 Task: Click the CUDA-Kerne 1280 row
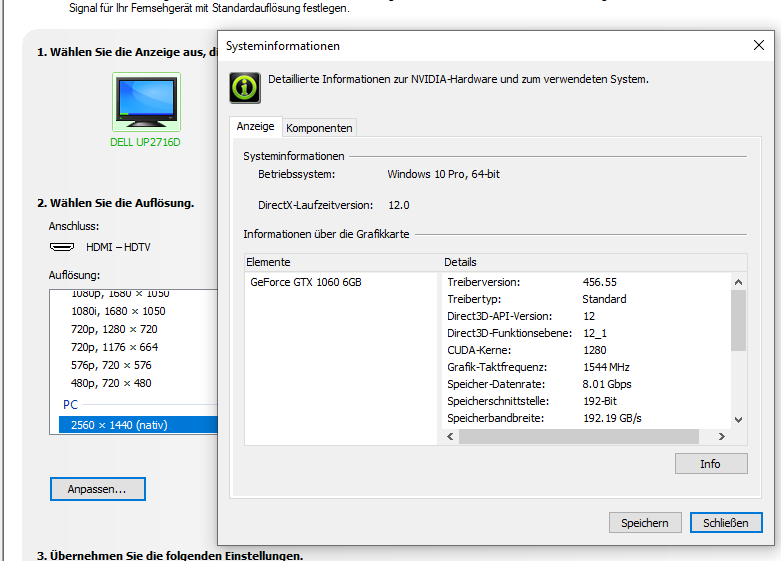point(586,350)
